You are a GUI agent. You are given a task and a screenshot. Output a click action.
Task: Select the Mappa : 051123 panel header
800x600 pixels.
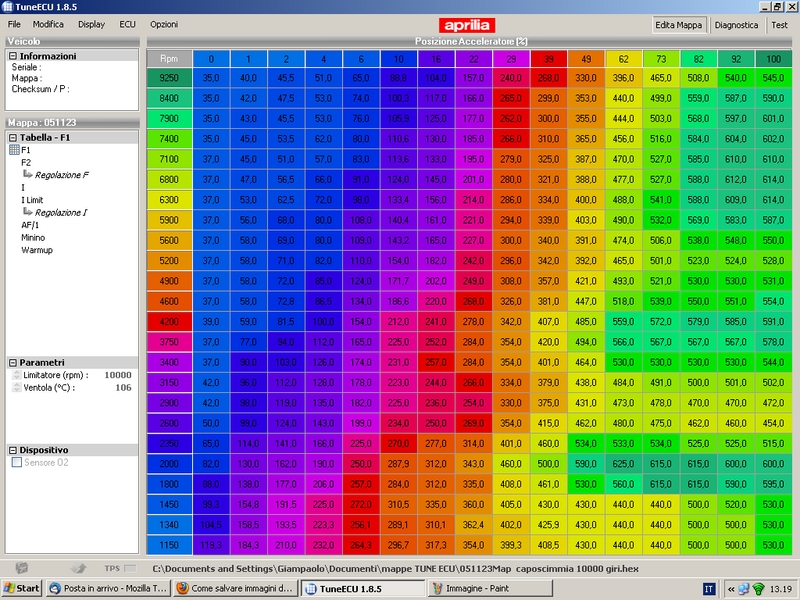[x=72, y=122]
